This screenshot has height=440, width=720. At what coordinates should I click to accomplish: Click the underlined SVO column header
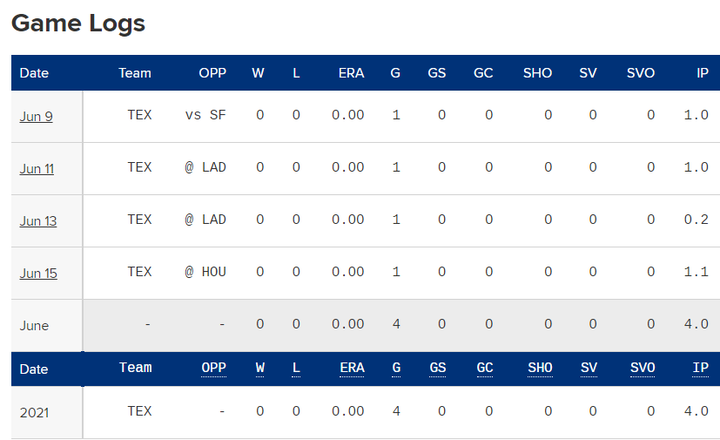click(642, 368)
